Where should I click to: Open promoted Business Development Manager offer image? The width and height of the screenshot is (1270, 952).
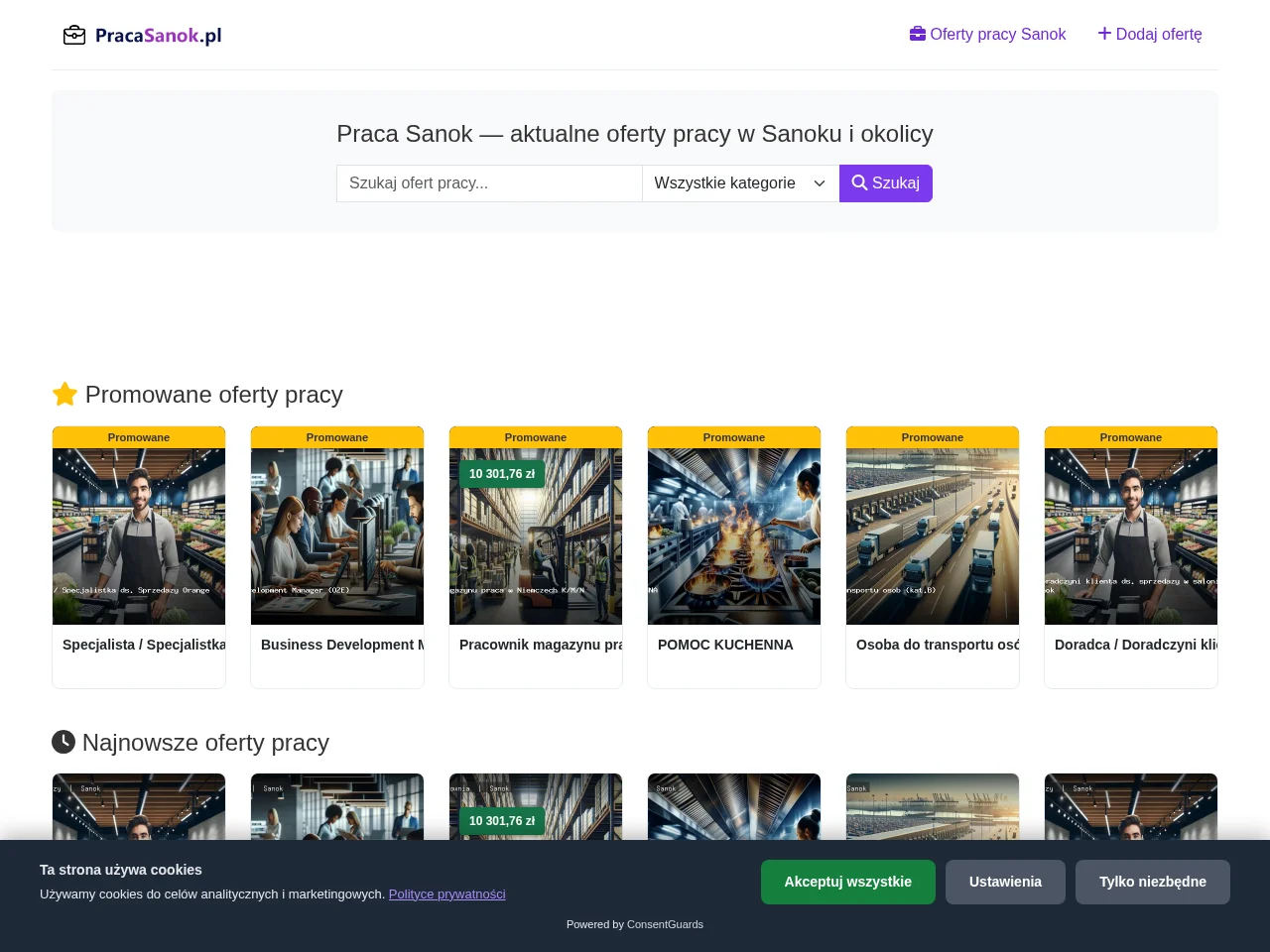pos(337,536)
